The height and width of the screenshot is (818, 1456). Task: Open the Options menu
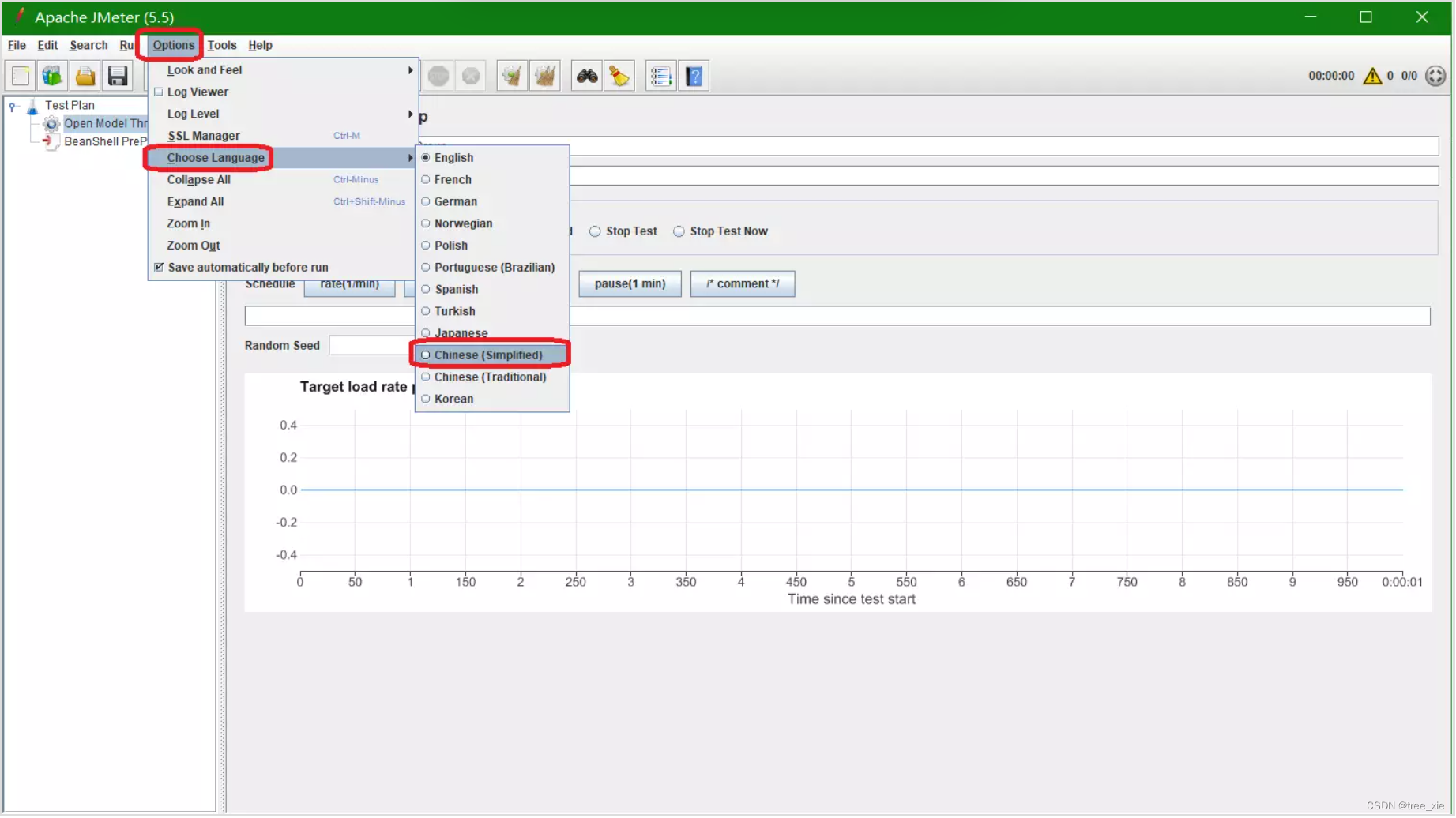[173, 46]
